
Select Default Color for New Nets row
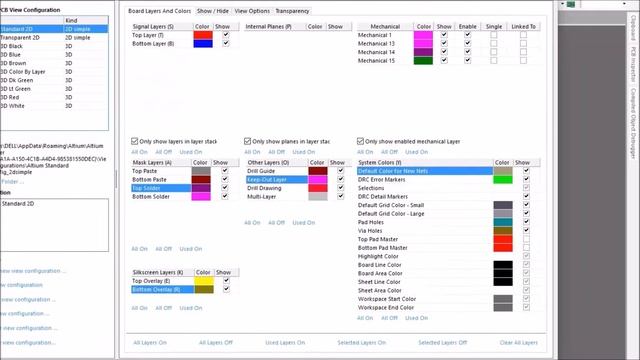tap(424, 171)
